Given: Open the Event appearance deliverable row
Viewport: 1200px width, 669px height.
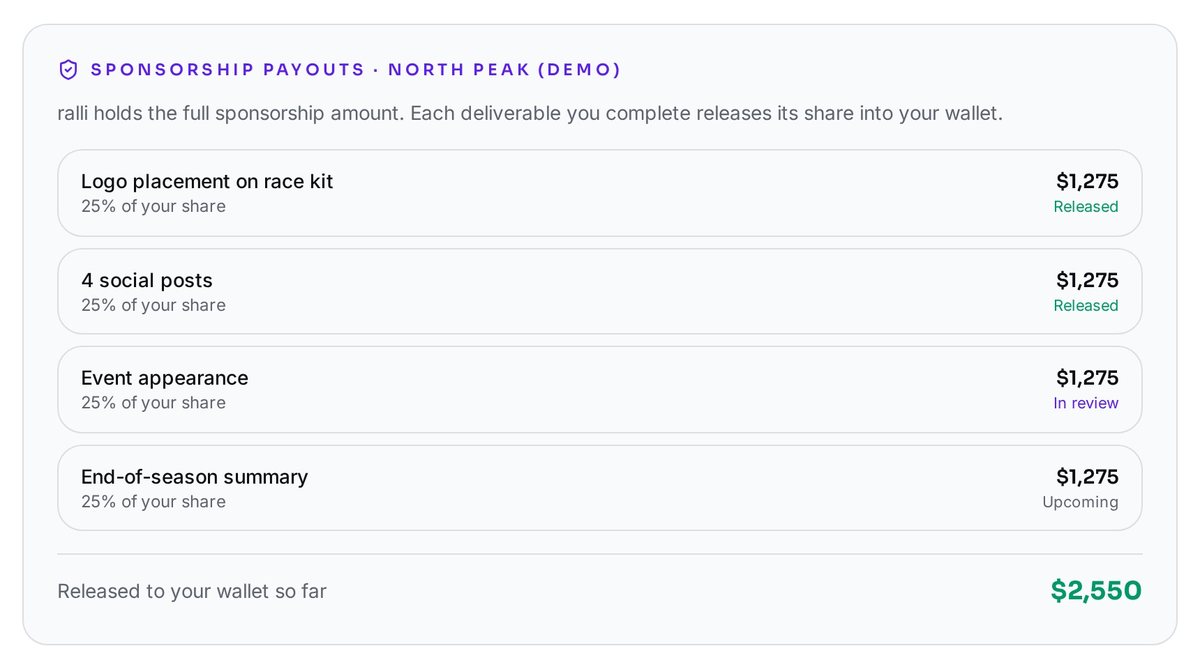Looking at the screenshot, I should point(600,389).
